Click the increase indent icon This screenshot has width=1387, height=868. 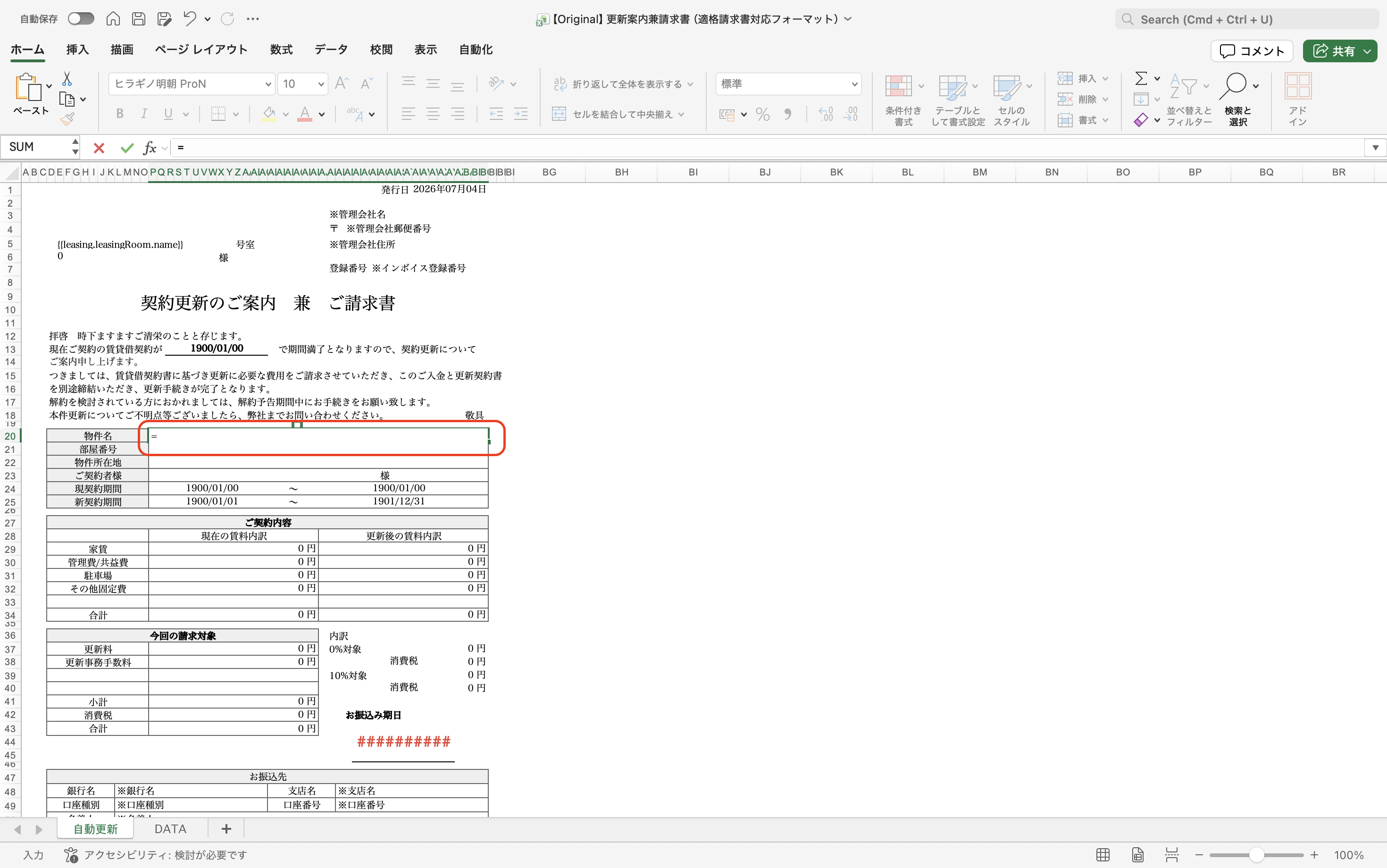point(521,114)
